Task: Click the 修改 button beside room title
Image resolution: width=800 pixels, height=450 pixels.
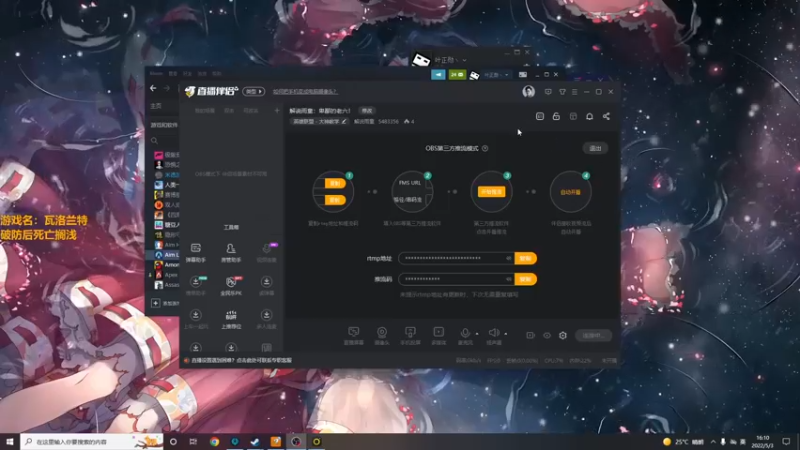Action: pyautogui.click(x=367, y=111)
